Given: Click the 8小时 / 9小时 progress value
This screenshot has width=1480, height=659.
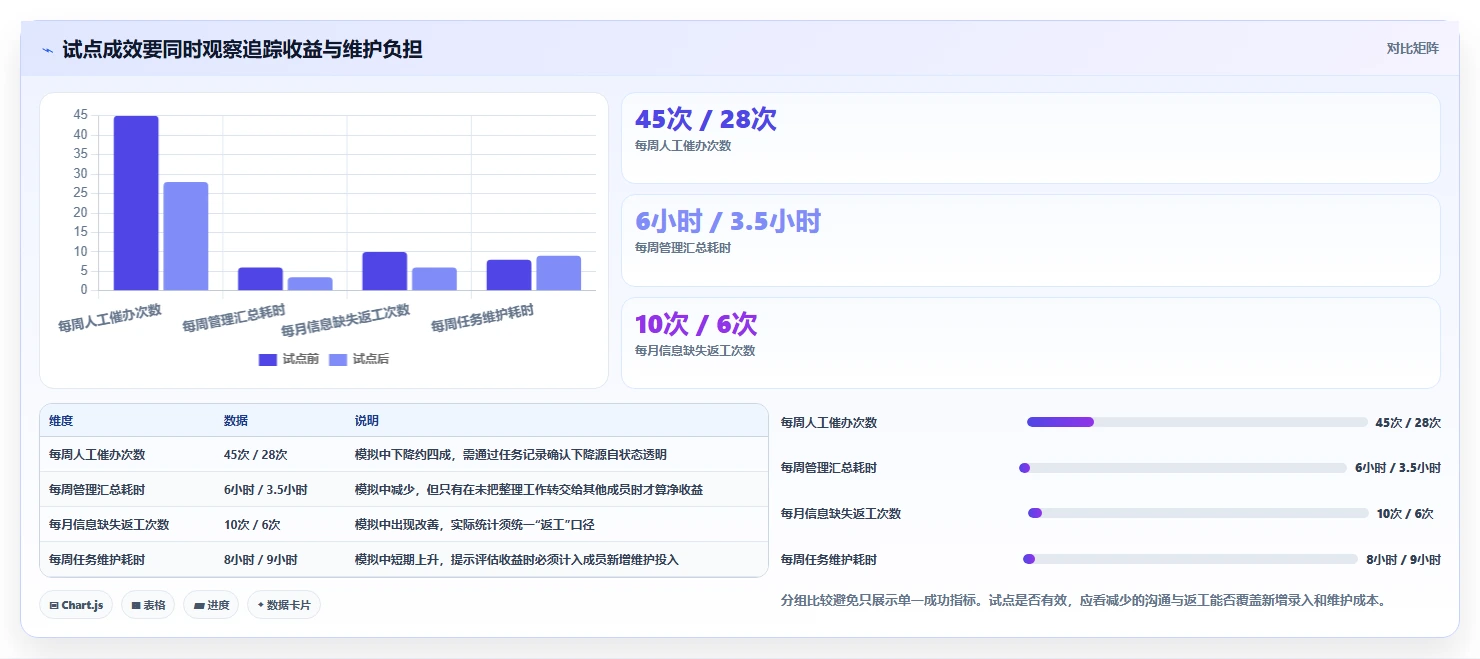Looking at the screenshot, I should pyautogui.click(x=1404, y=560).
